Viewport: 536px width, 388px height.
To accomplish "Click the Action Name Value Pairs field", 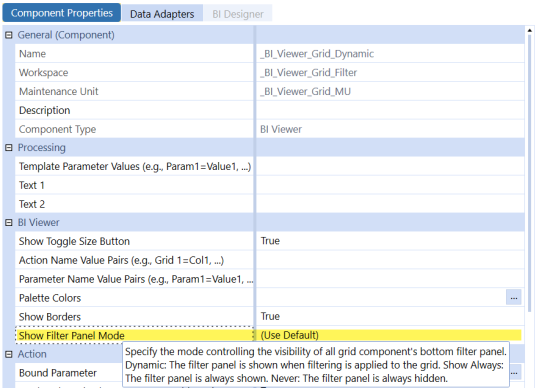I will (x=390, y=260).
